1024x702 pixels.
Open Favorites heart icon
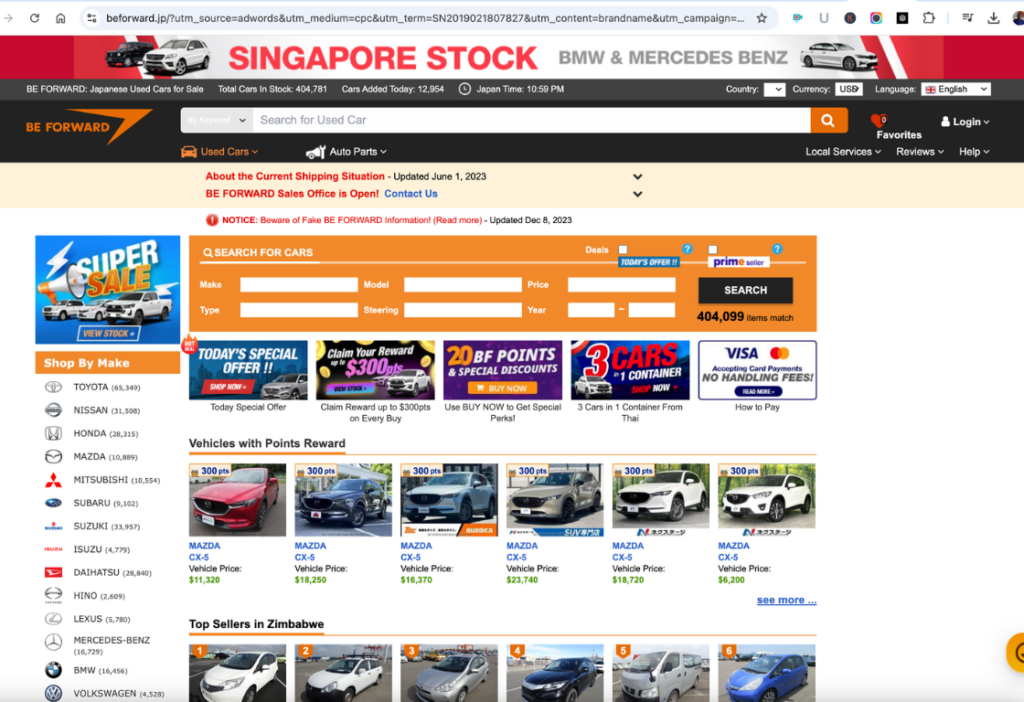tap(878, 120)
